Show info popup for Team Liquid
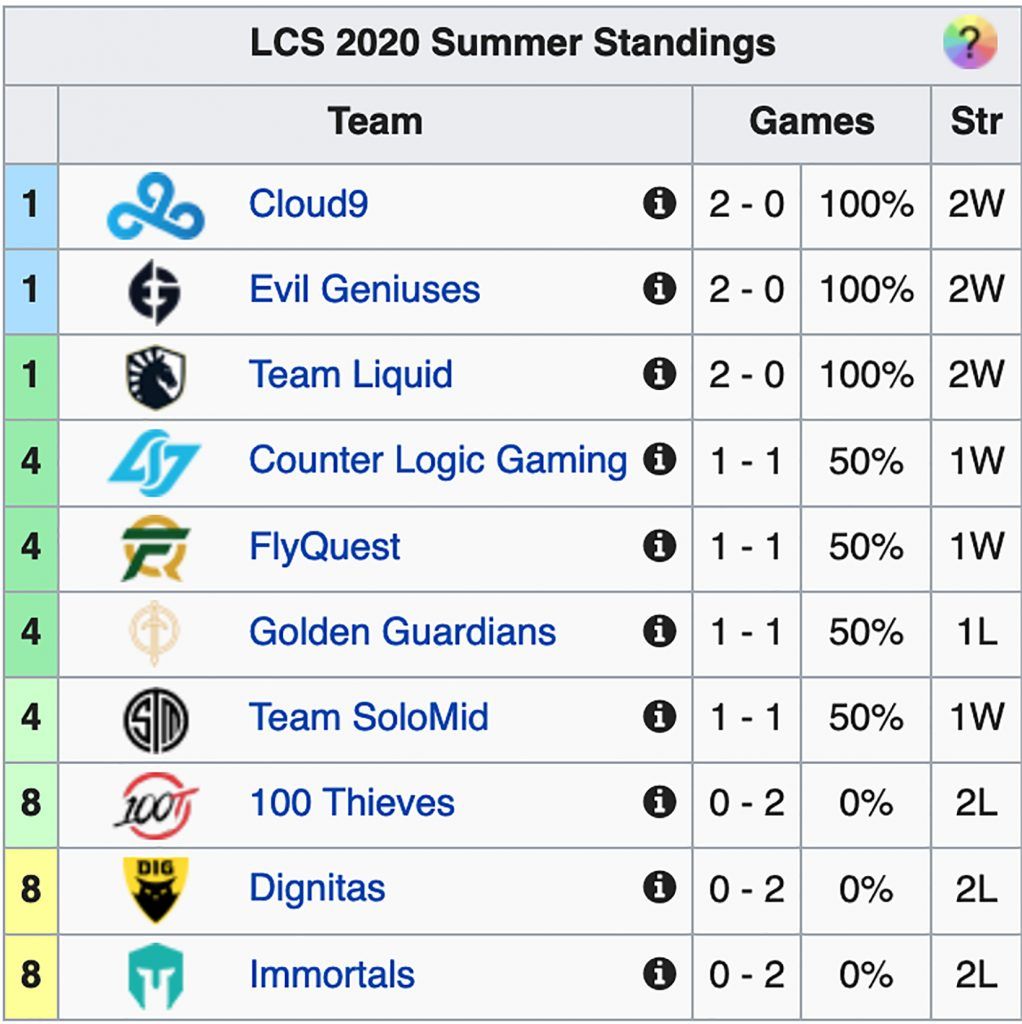This screenshot has height=1024, width=1022. pos(658,375)
